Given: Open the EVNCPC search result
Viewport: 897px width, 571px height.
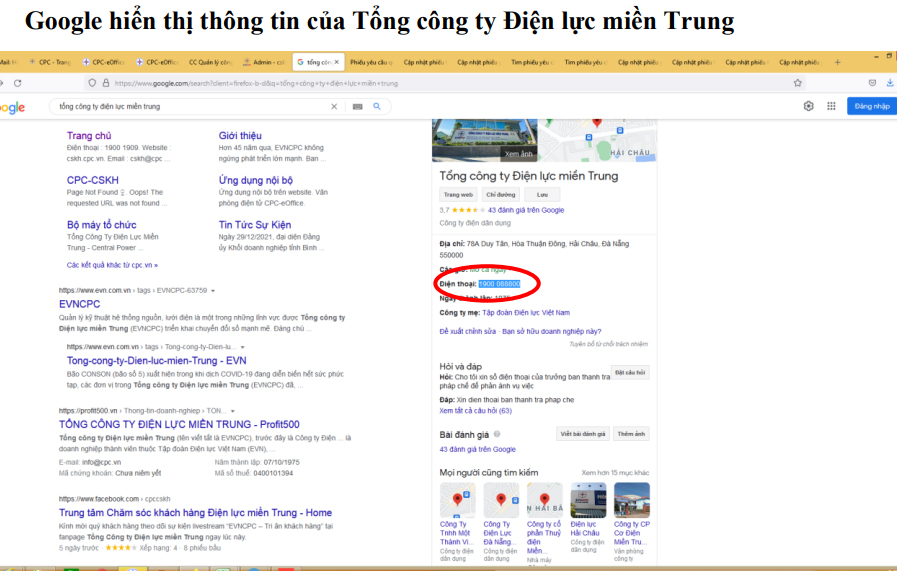Looking at the screenshot, I should [80, 304].
